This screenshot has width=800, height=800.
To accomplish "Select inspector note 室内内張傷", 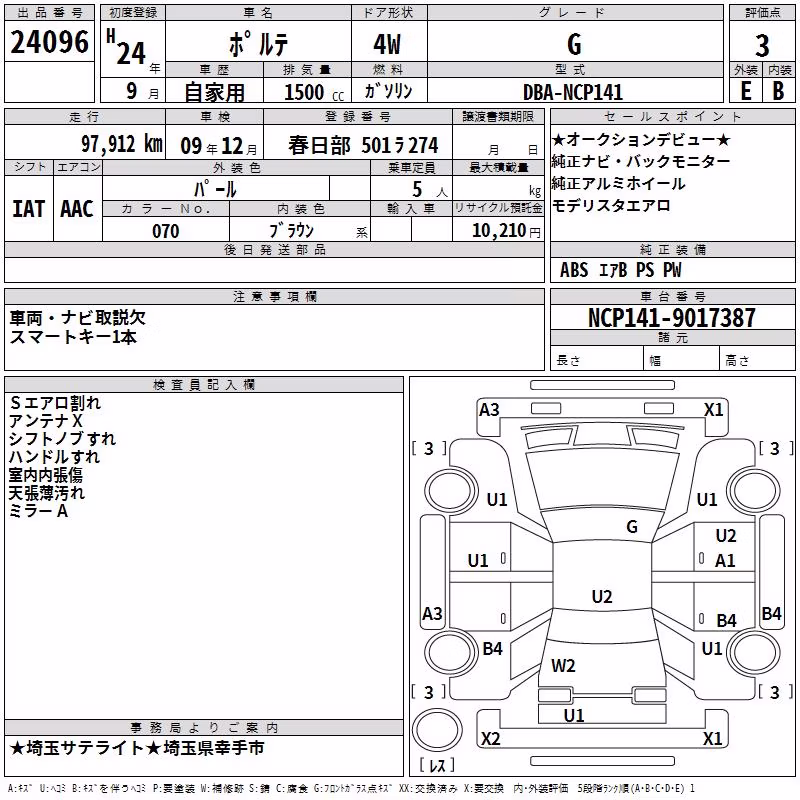I will coord(45,475).
